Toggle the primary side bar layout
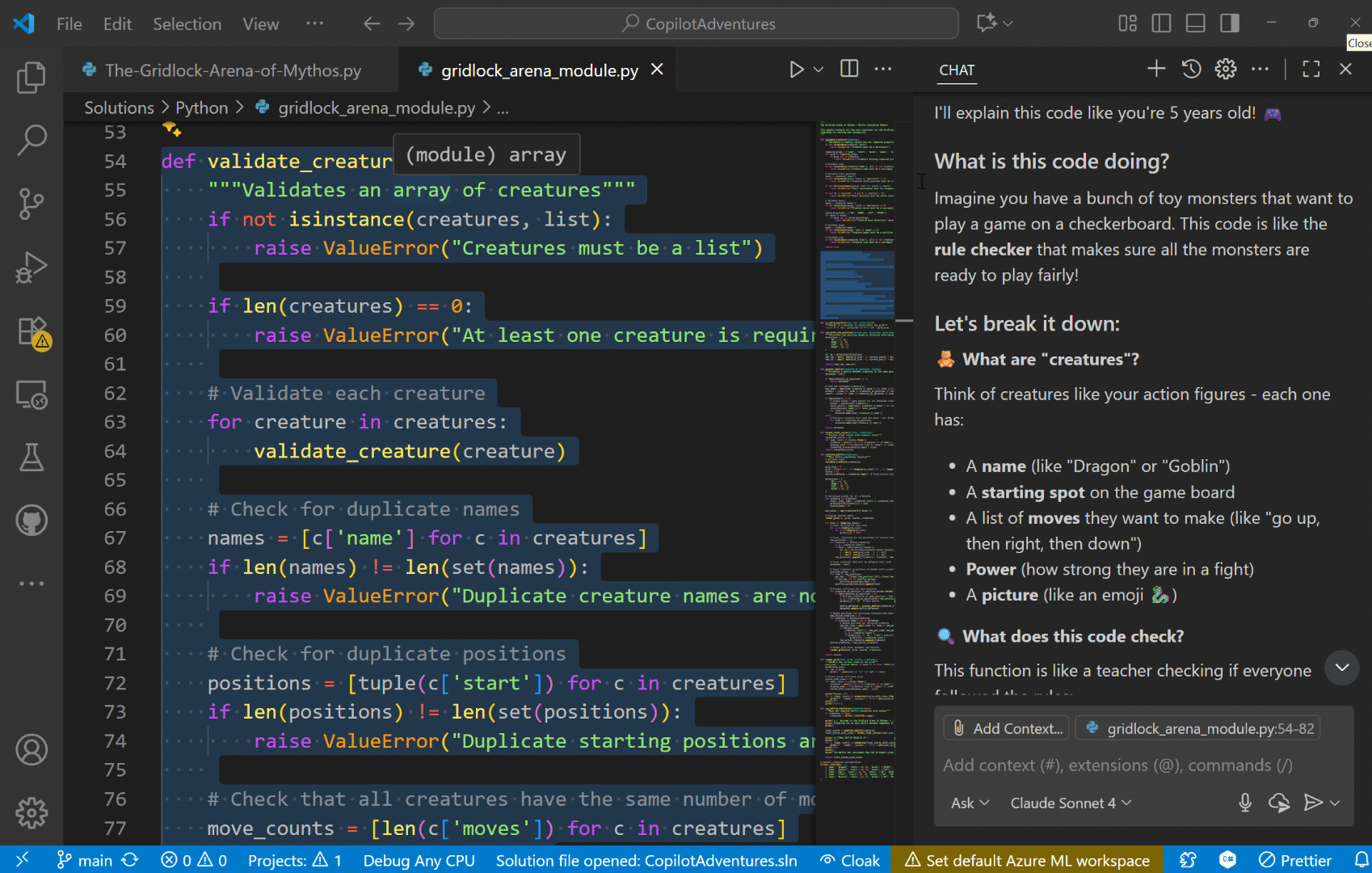Screen dimensions: 1372x873 point(1161,23)
